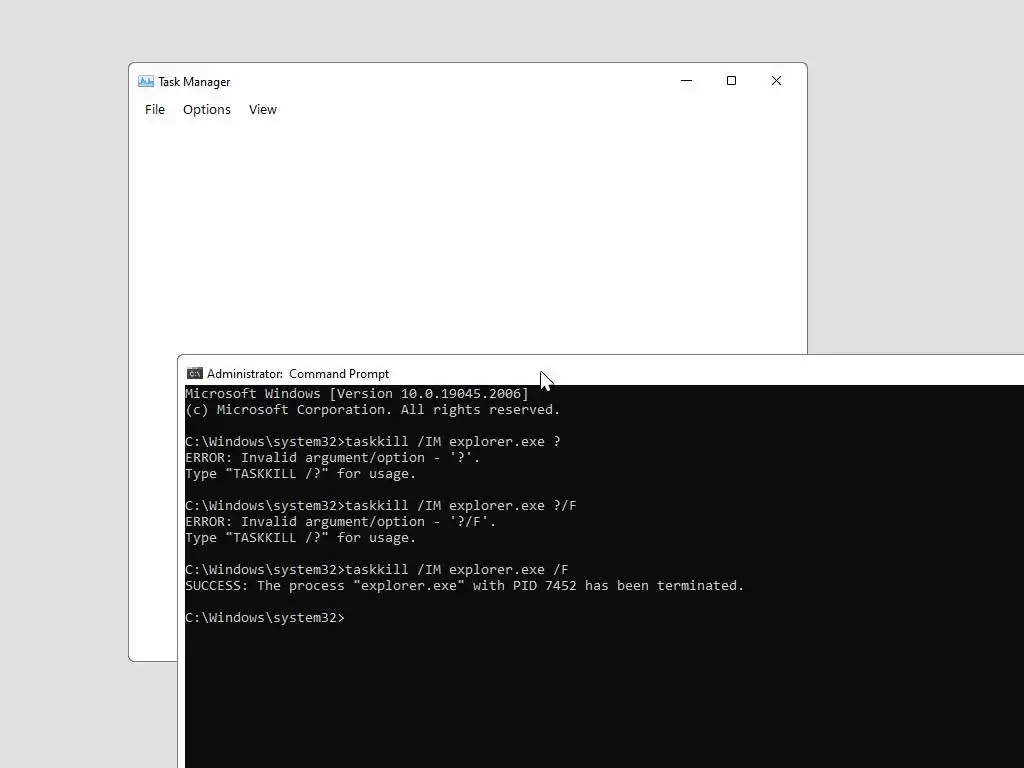Click the SUCCESS process terminated output line
This screenshot has width=1024, height=768.
pyautogui.click(x=464, y=586)
